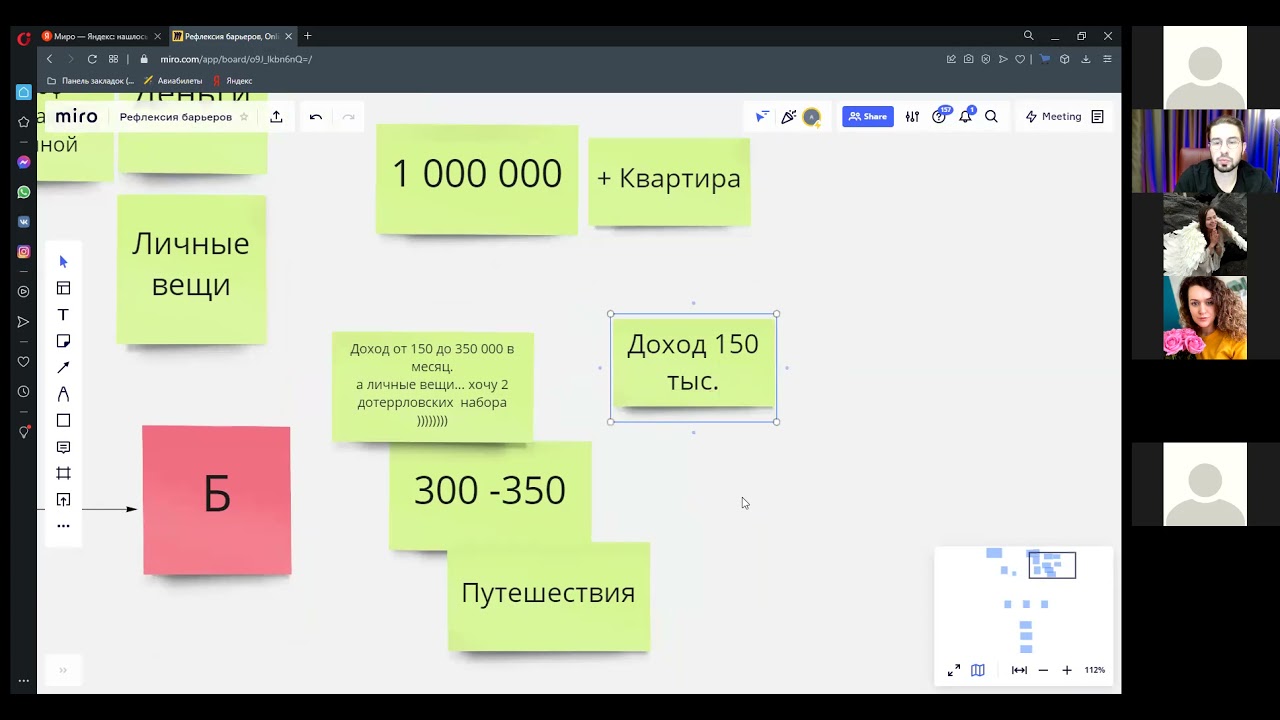Select the pink Б sticky note
The image size is (1280, 720).
pos(216,500)
